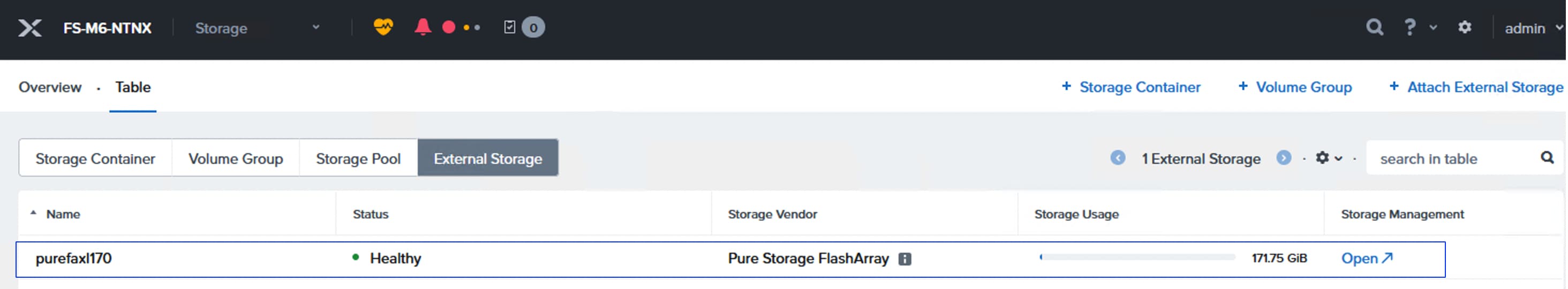Open the table settings gear dropdown
This screenshot has width=1568, height=289.
(1328, 158)
